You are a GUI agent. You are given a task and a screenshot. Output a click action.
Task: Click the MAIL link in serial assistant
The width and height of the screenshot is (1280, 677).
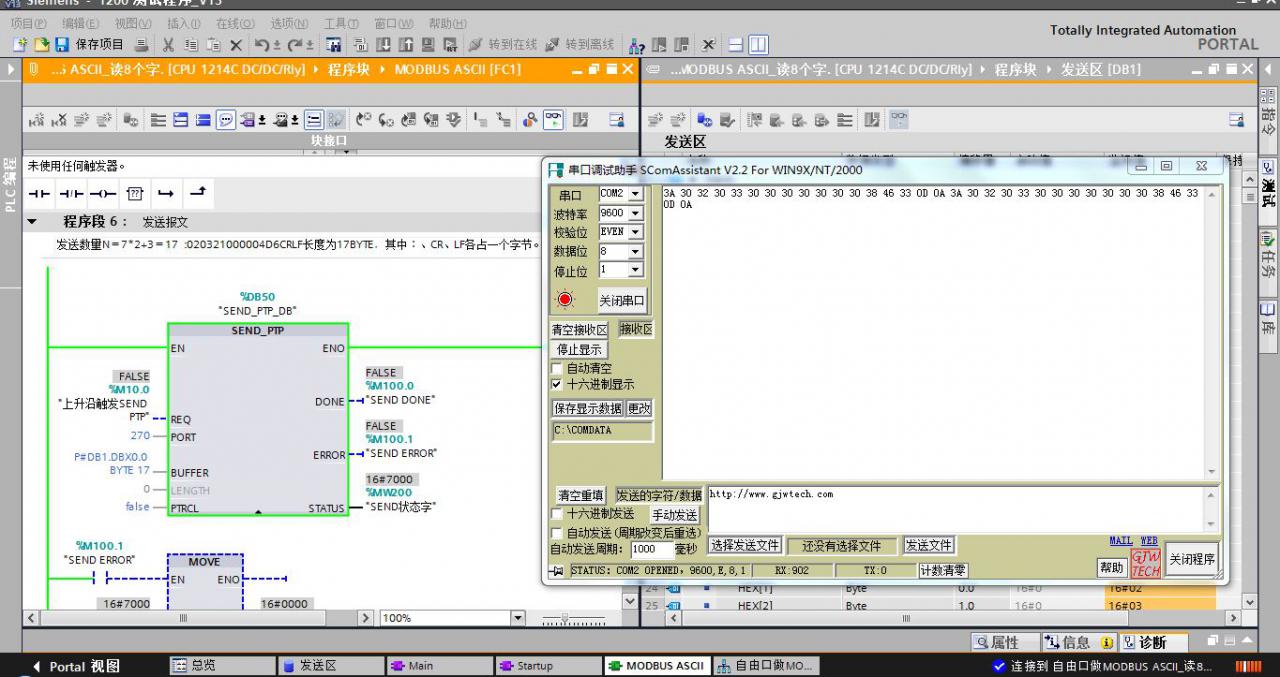point(1121,541)
